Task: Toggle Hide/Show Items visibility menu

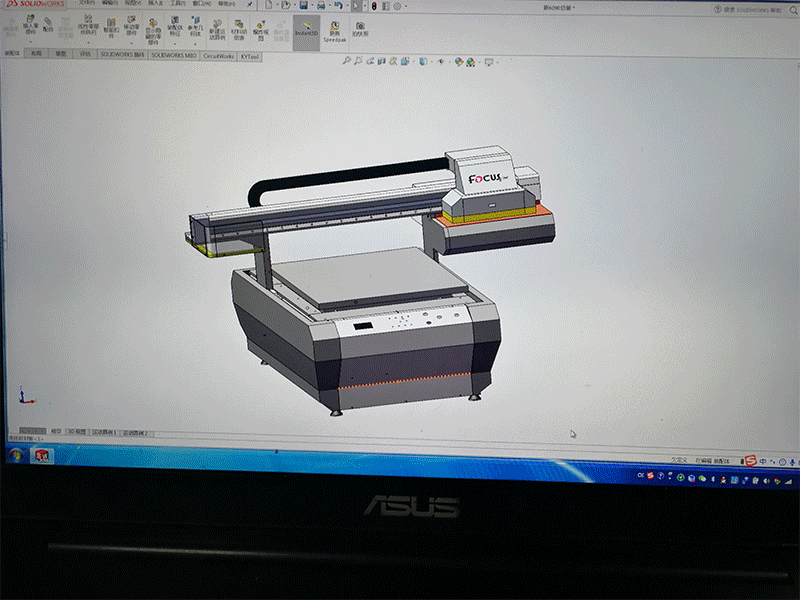Action: coord(441,61)
